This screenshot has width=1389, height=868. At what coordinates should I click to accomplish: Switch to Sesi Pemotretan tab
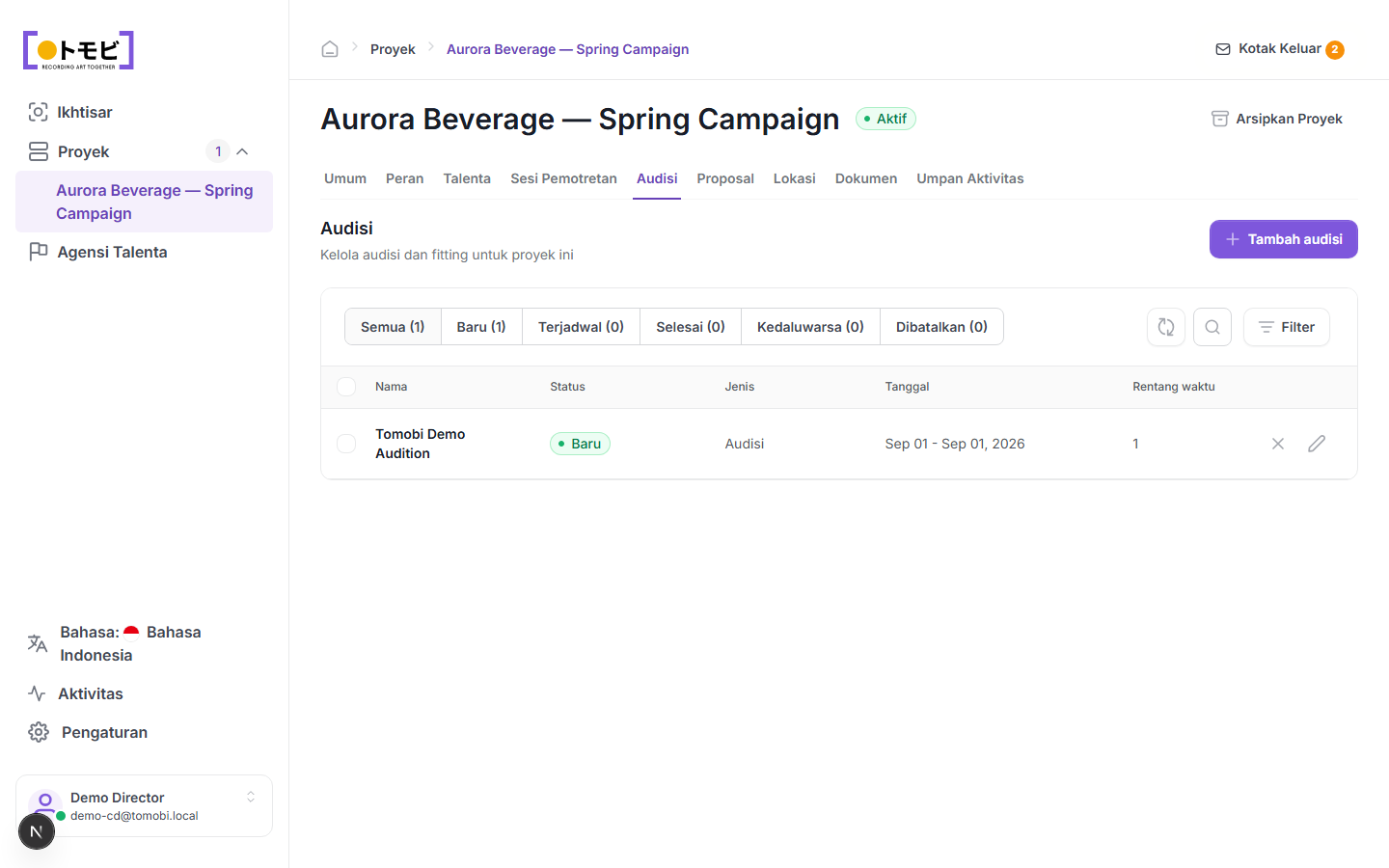563,178
